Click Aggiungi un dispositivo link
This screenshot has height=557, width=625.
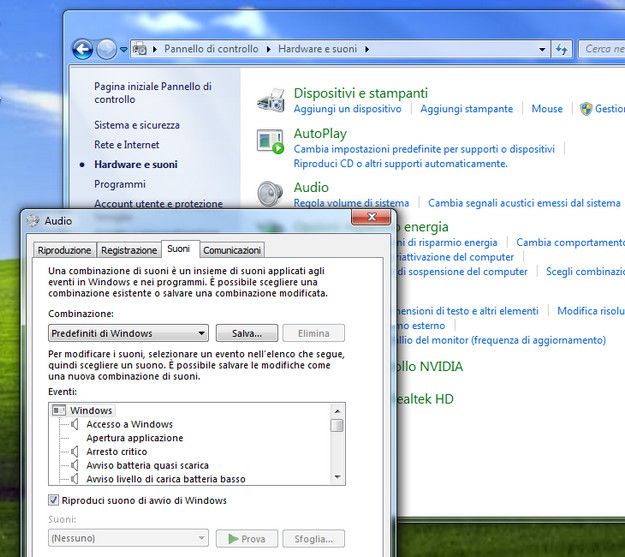click(347, 109)
